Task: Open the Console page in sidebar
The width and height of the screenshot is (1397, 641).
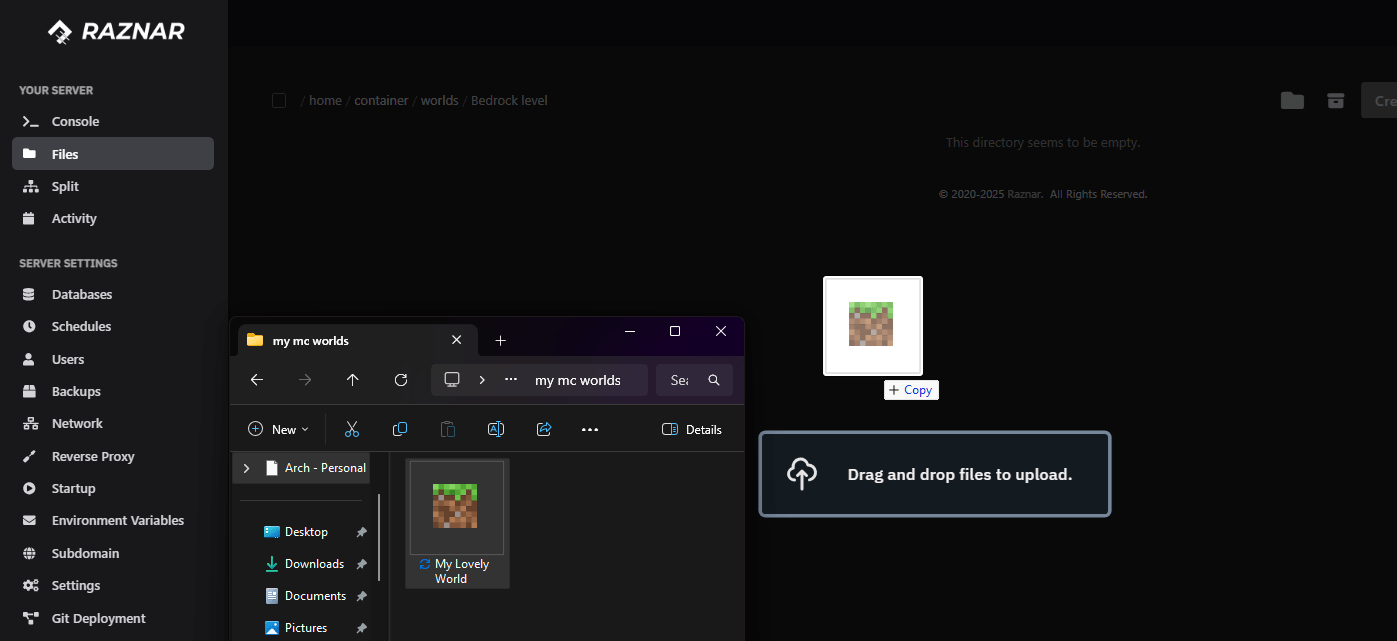Action: pos(75,121)
